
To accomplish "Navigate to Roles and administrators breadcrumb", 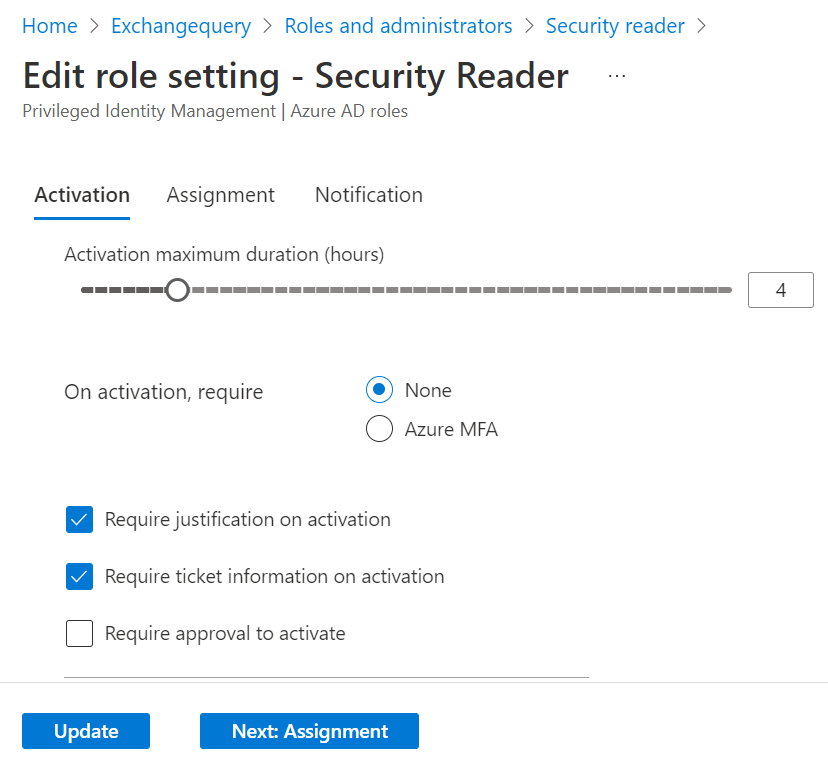I will coord(398,26).
